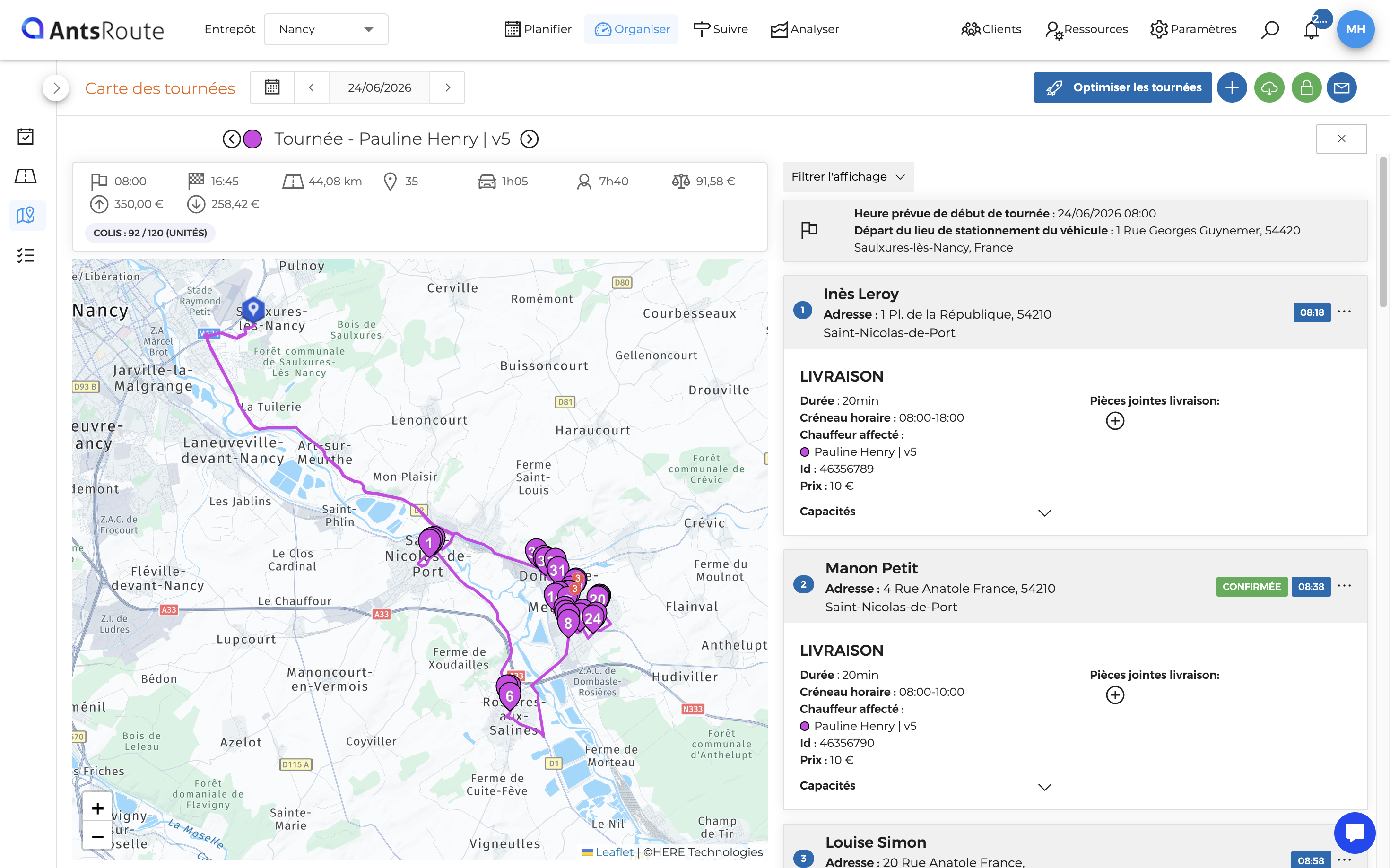Open task list sidebar icon
1390x868 pixels.
coord(26,255)
